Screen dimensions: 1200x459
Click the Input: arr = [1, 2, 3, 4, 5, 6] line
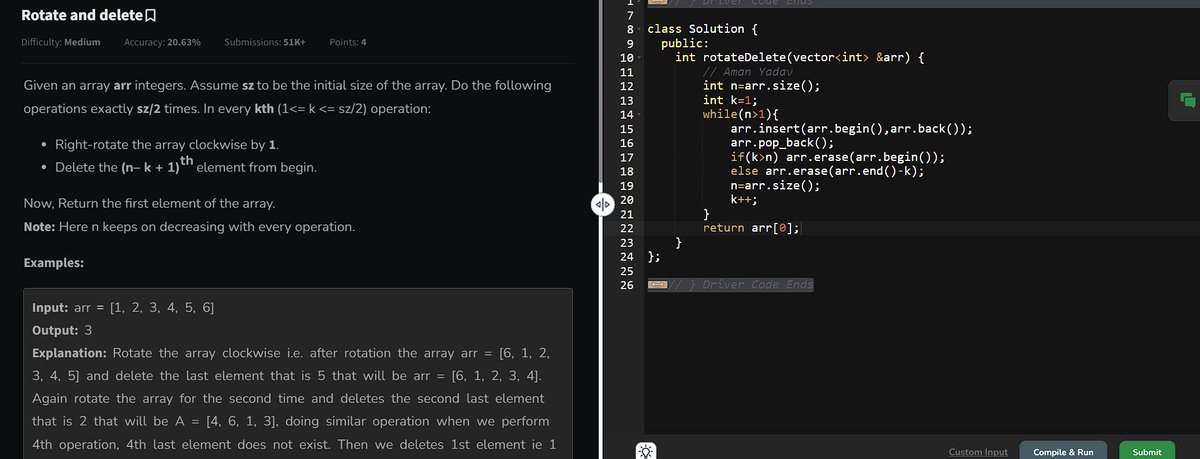123,306
